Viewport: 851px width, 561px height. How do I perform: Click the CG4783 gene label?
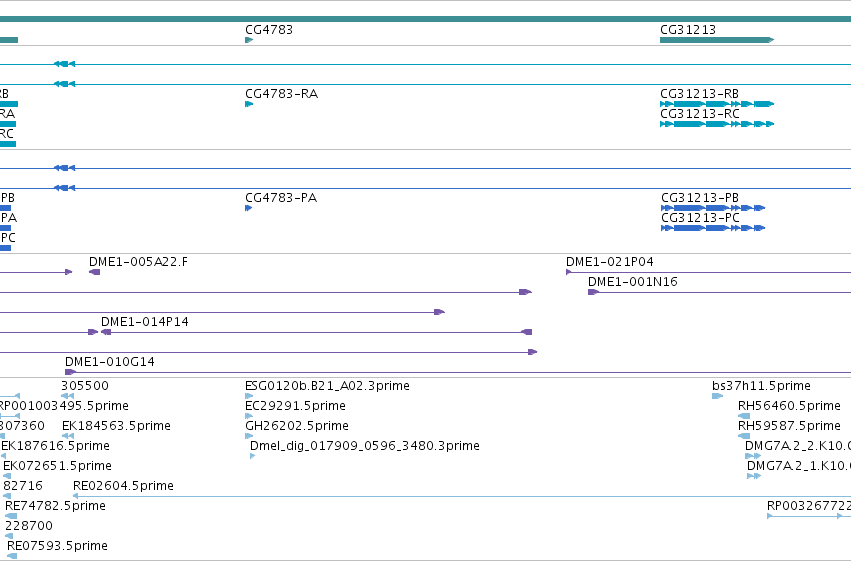click(269, 30)
